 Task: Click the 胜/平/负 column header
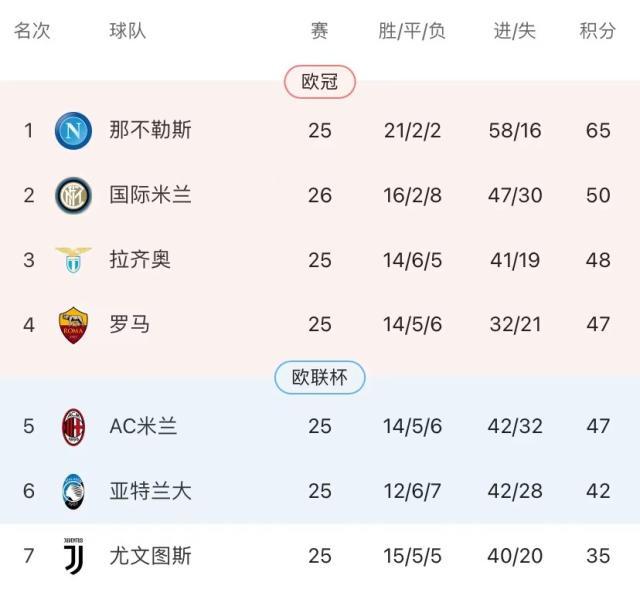[x=412, y=31]
